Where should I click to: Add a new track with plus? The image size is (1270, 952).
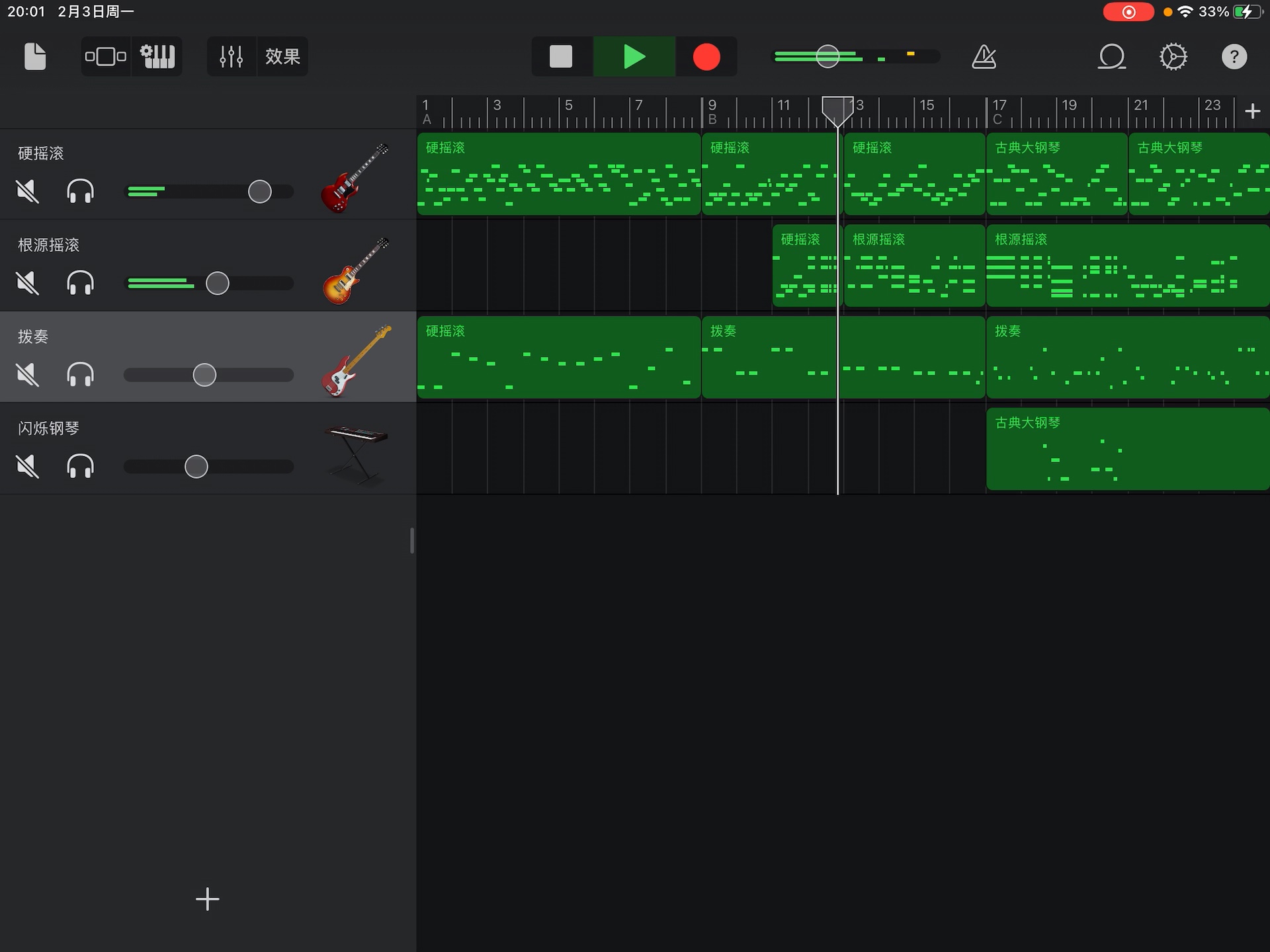click(207, 899)
